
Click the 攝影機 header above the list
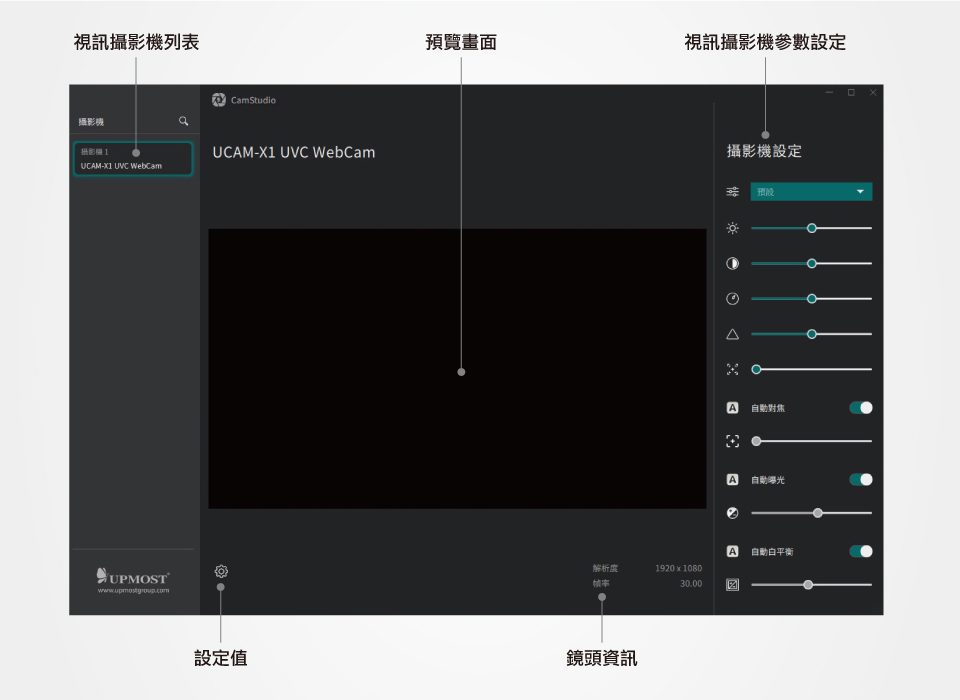(x=91, y=122)
